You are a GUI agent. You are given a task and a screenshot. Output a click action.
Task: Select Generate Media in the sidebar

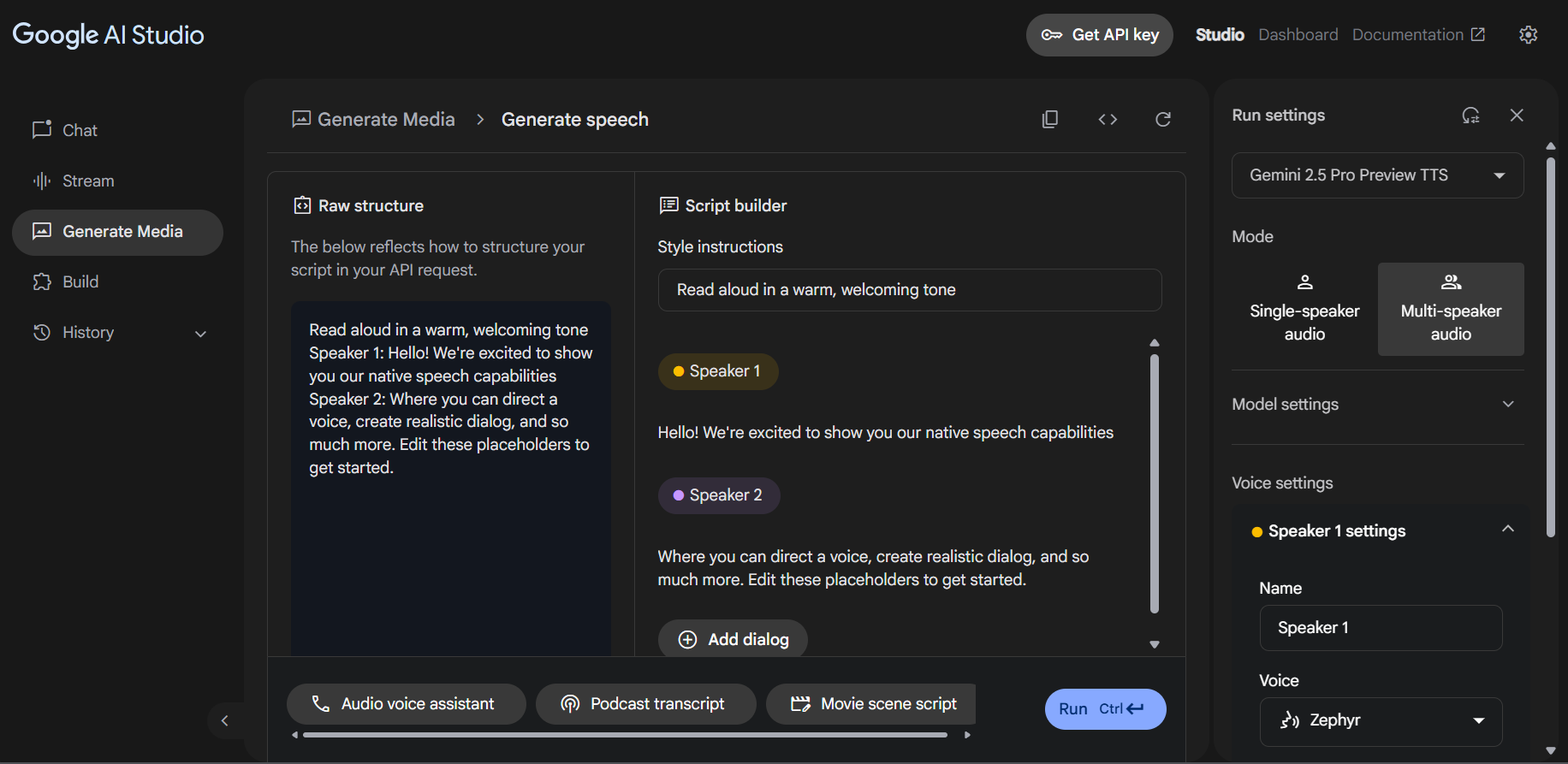click(117, 232)
